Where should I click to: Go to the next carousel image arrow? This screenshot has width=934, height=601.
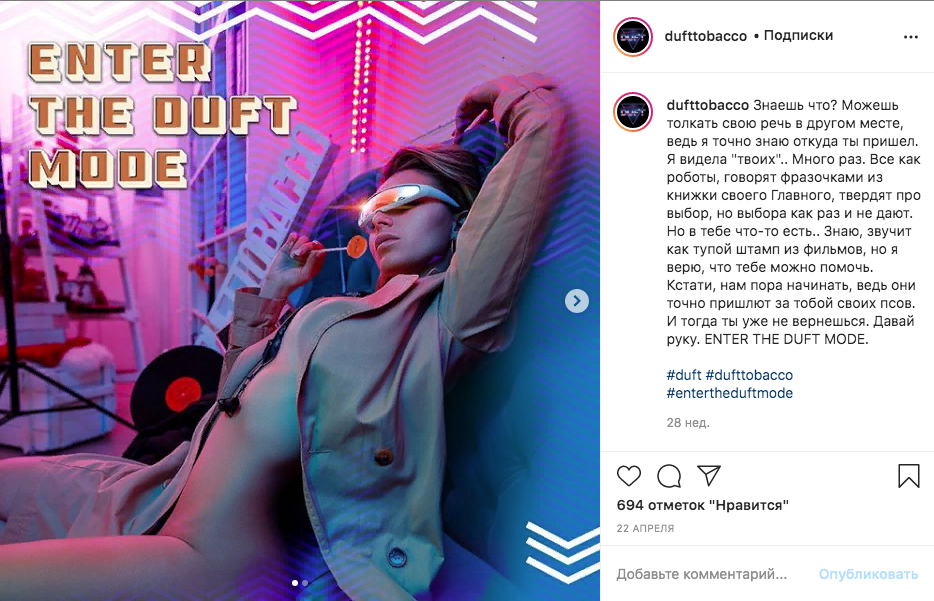[x=577, y=301]
